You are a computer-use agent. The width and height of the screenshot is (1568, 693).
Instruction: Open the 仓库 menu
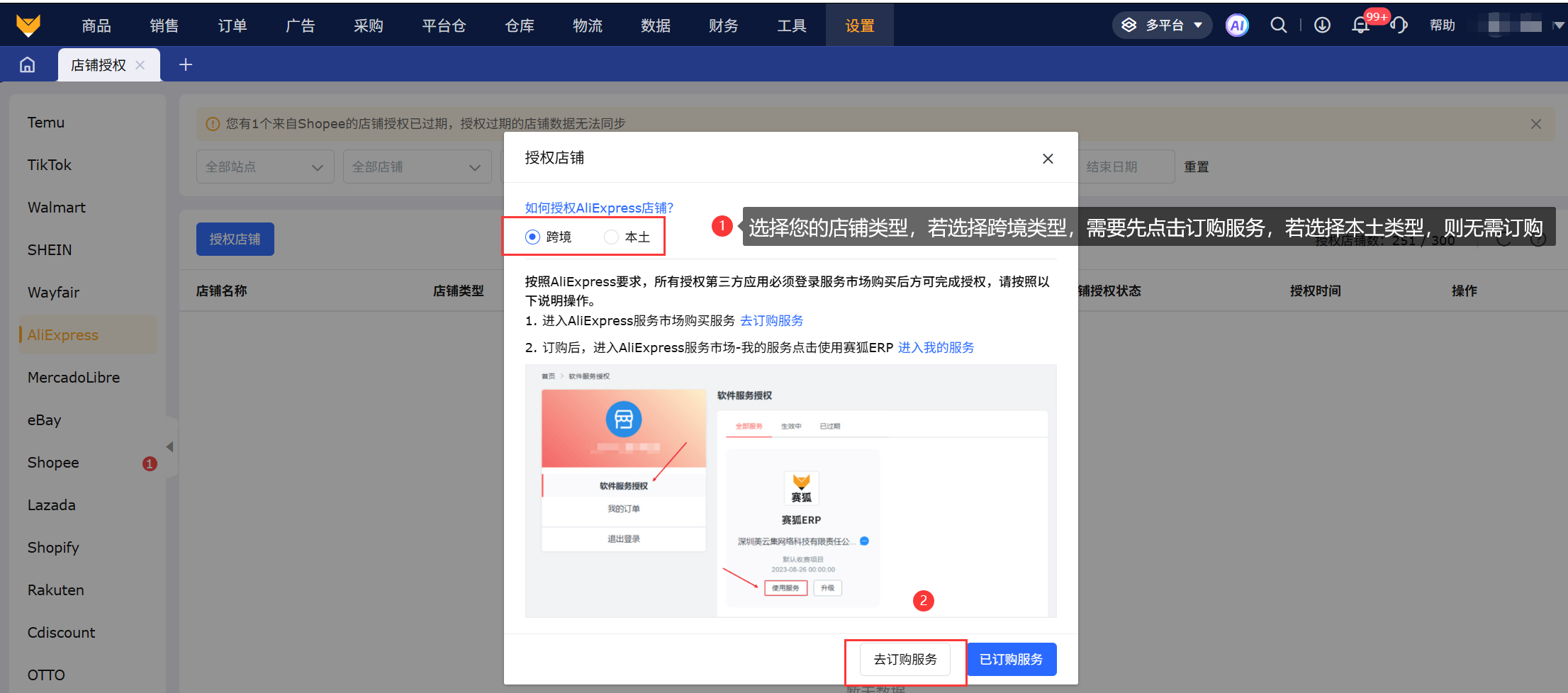520,26
